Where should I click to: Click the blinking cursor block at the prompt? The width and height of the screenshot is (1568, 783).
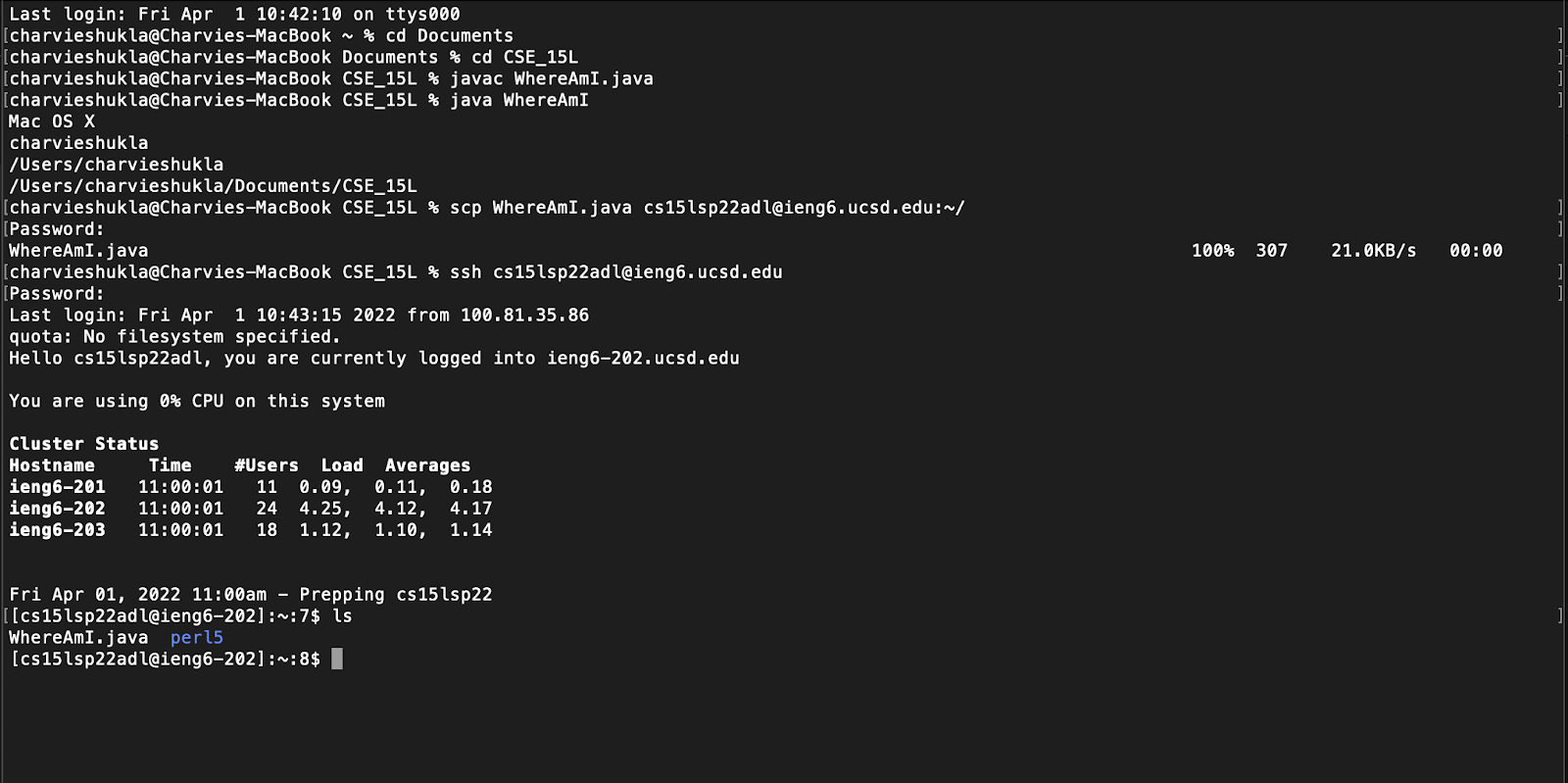click(337, 659)
